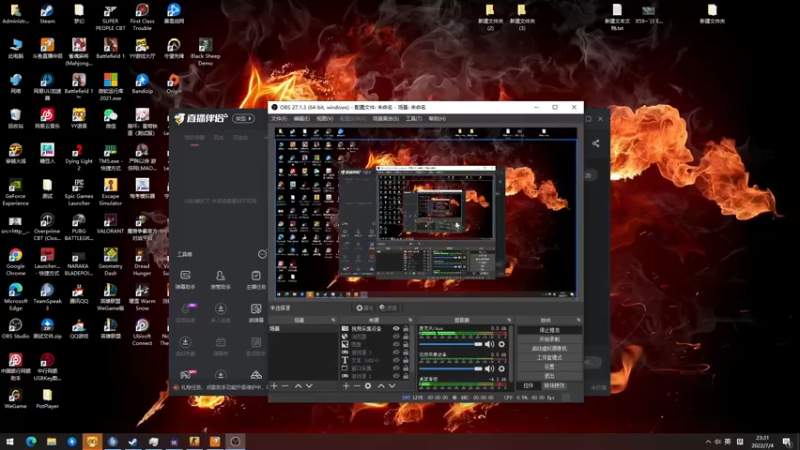The width and height of the screenshot is (800, 450).
Task: Add a source with the Sources plus icon
Action: 346,386
